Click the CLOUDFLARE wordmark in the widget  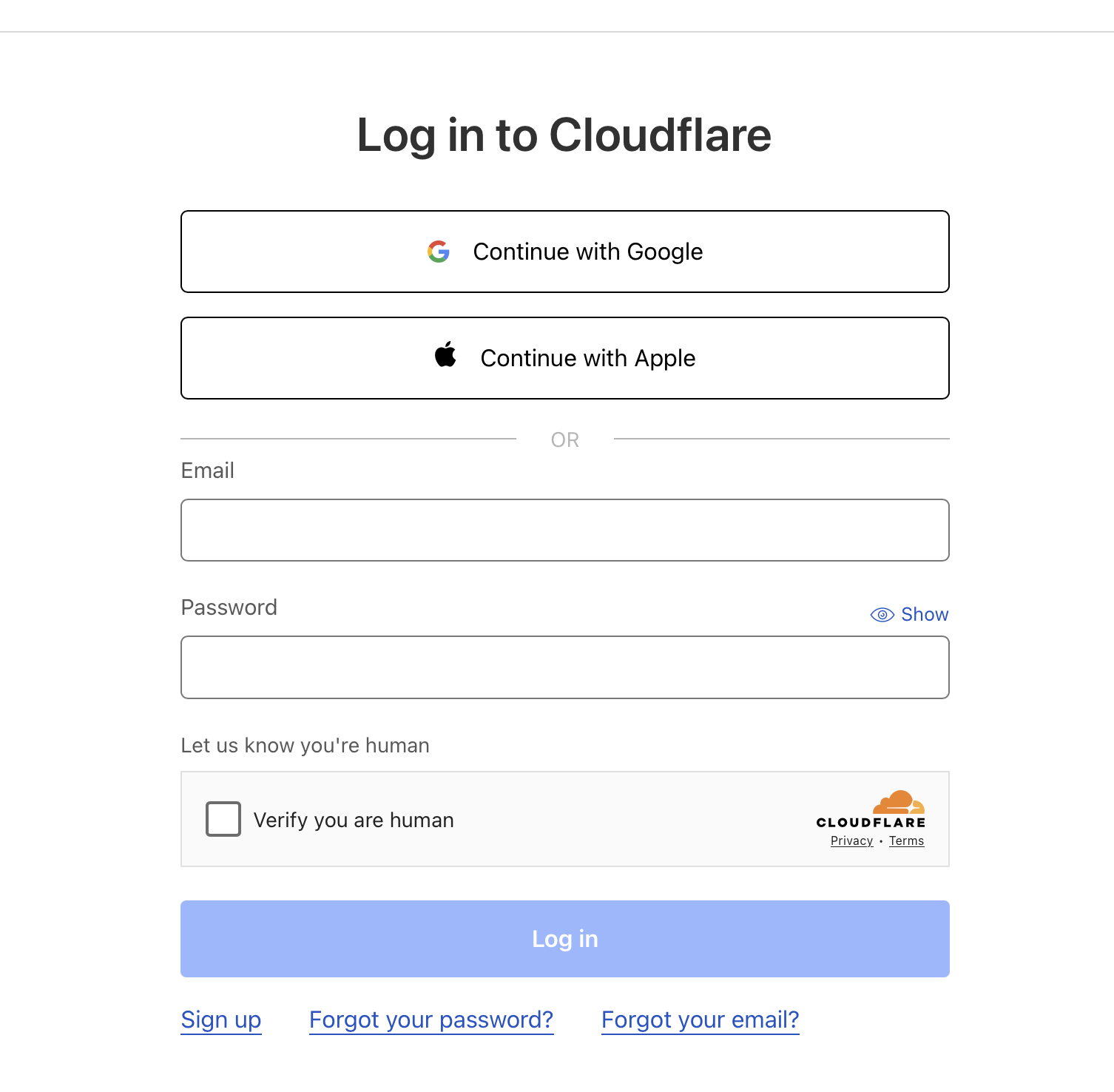pyautogui.click(x=871, y=823)
